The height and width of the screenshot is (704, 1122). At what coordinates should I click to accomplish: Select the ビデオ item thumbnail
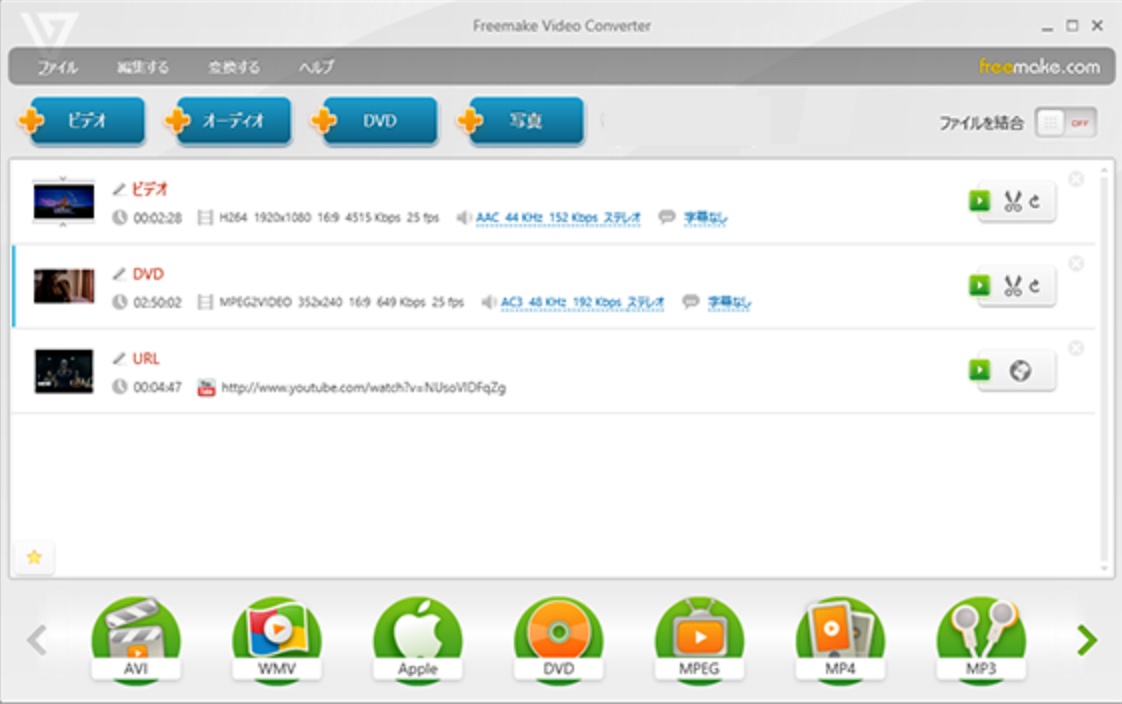pyautogui.click(x=64, y=201)
